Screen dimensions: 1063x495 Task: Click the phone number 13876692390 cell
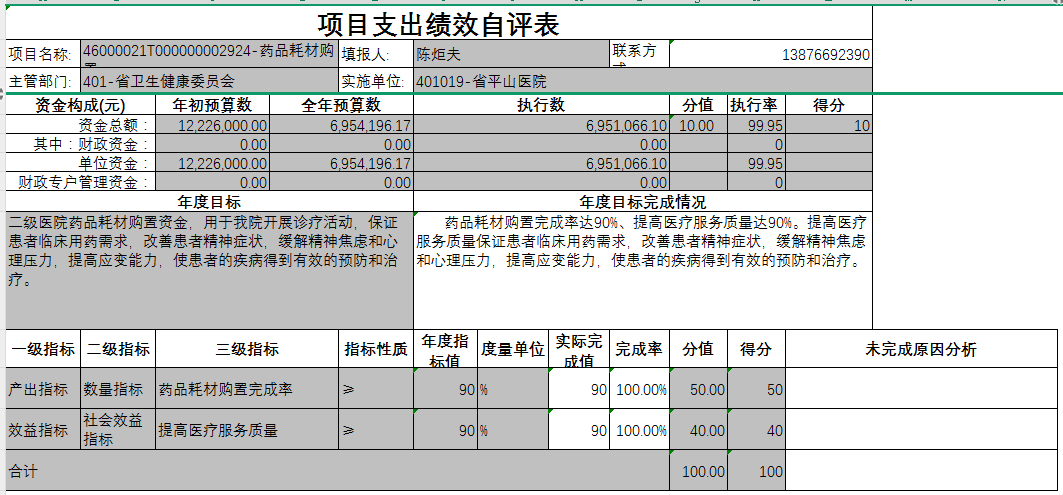click(770, 55)
